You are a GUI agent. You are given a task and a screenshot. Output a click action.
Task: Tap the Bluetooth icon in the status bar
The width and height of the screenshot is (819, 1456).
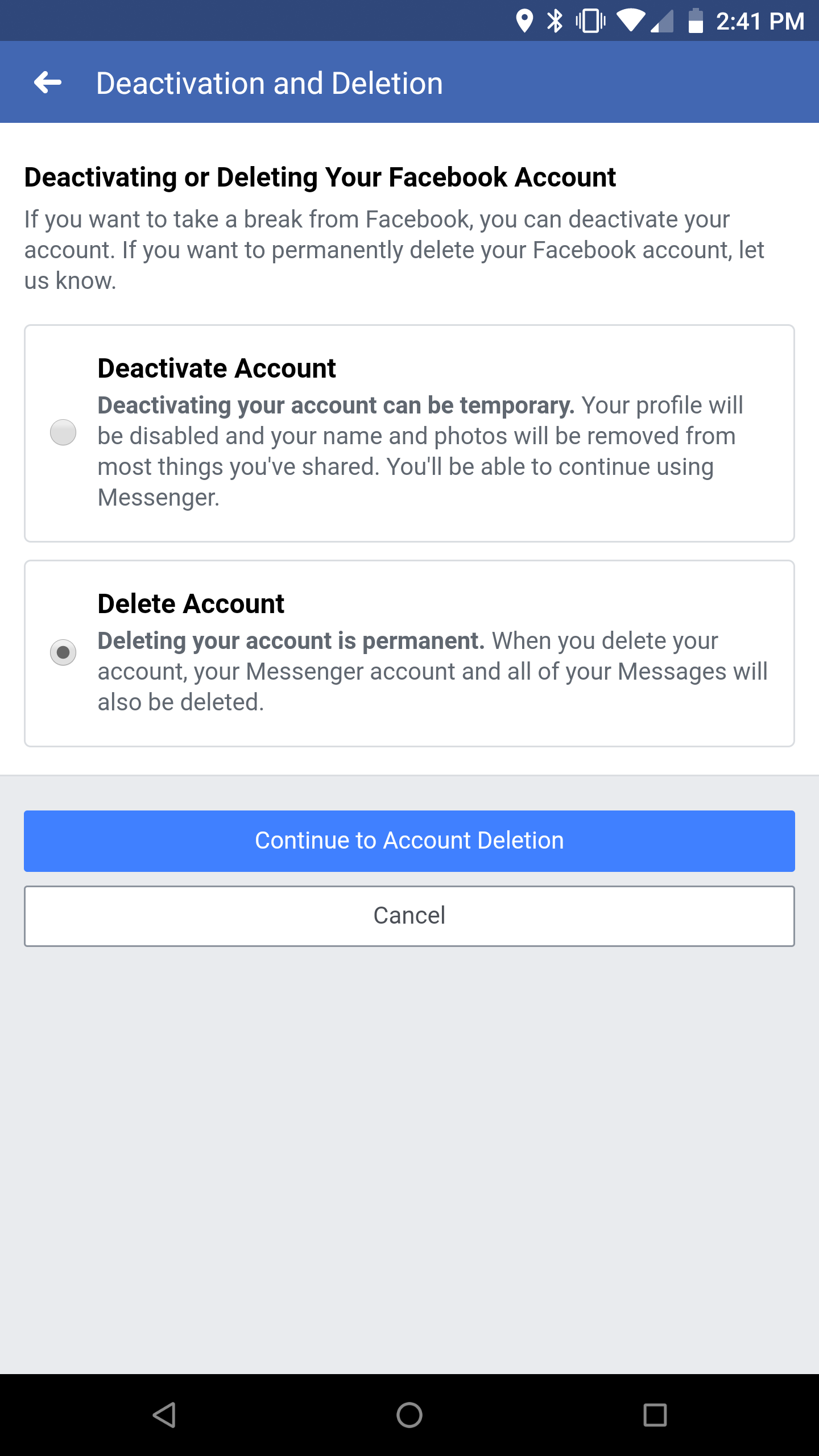(x=555, y=20)
